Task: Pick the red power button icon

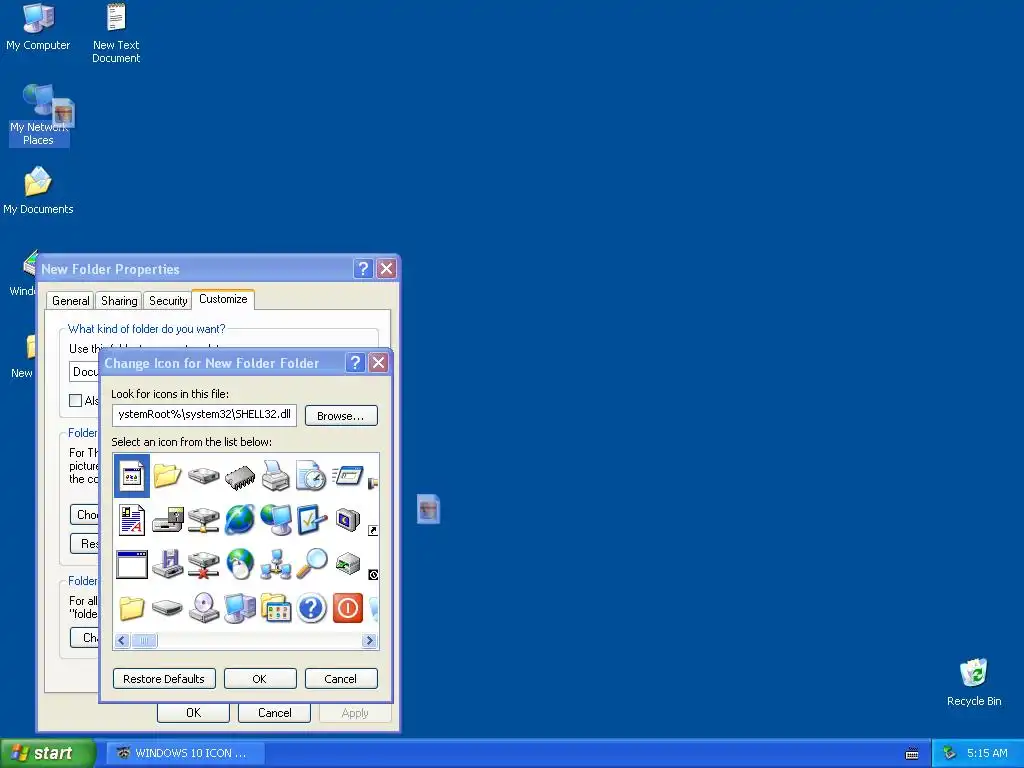Action: pos(347,608)
